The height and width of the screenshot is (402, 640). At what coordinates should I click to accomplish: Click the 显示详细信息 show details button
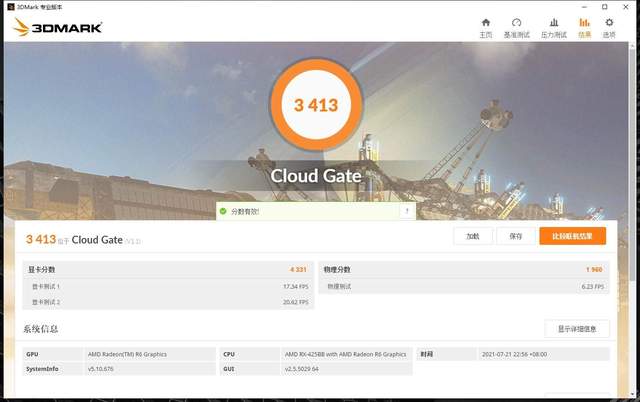577,329
